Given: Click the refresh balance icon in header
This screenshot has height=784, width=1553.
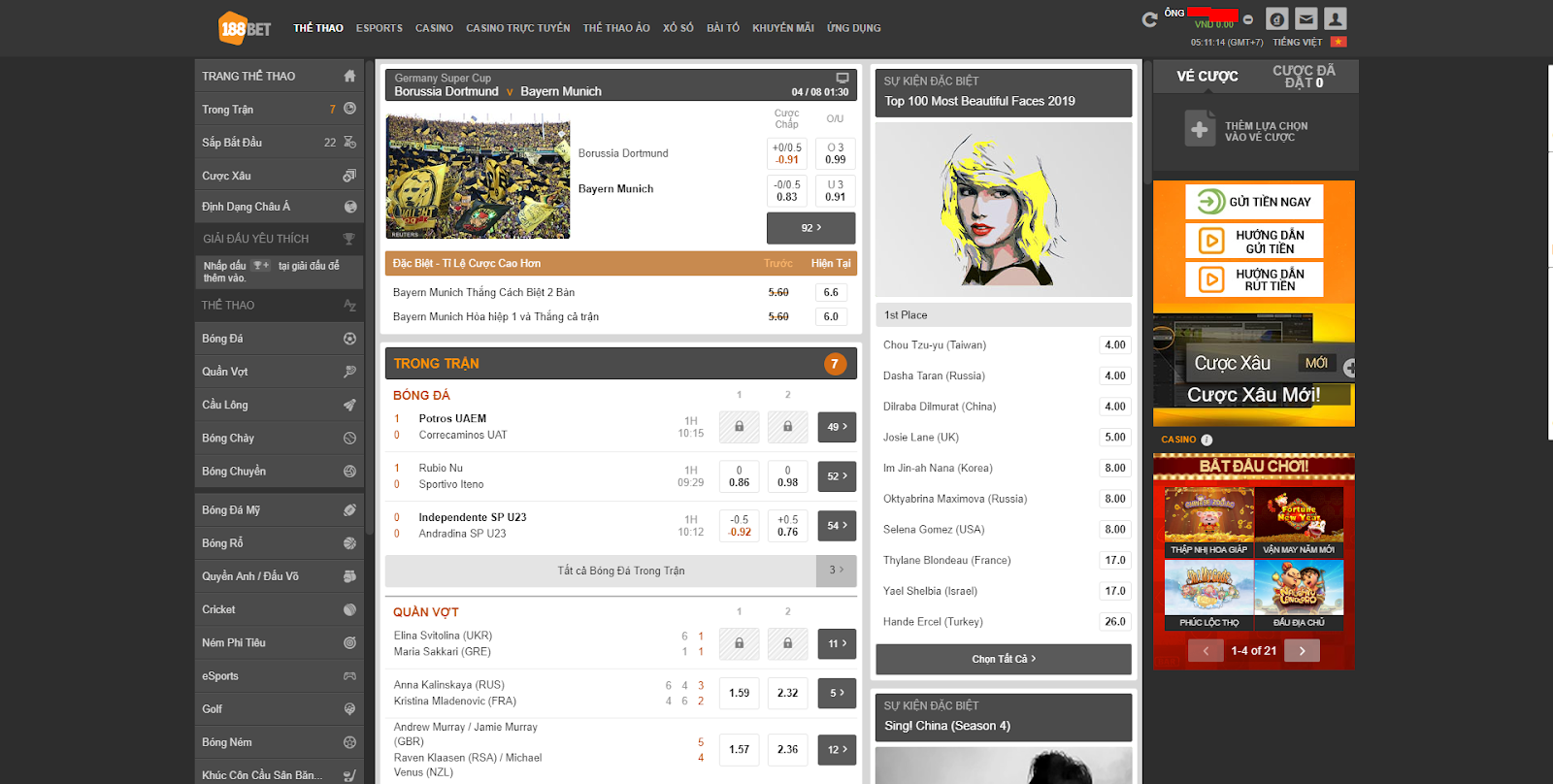Looking at the screenshot, I should pos(1149,19).
